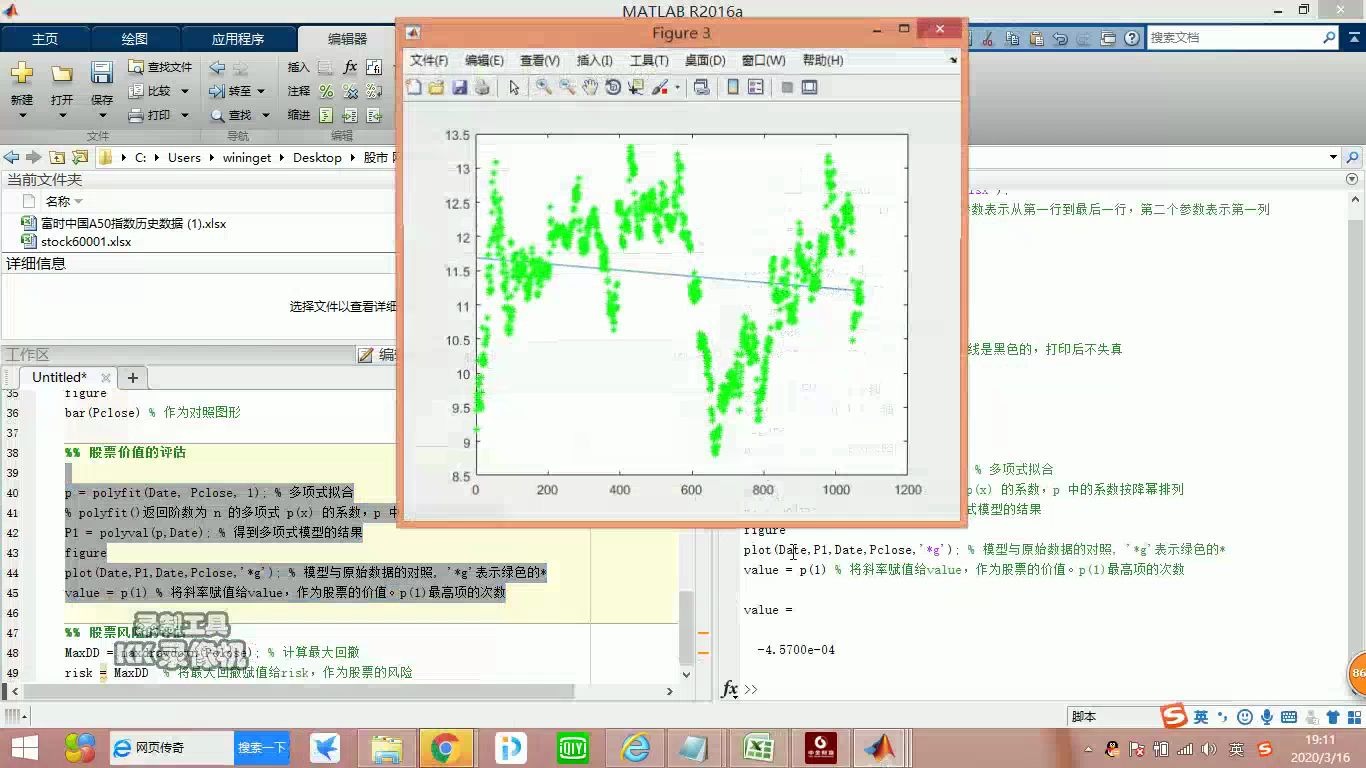Close the Untitled* editor tab
Screen dimensions: 1366x768
pyautogui.click(x=104, y=378)
